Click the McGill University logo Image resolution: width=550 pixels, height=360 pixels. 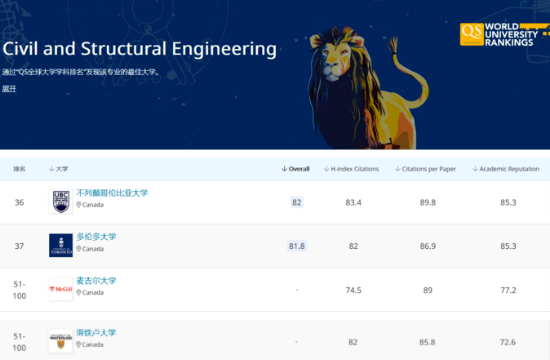click(61, 289)
